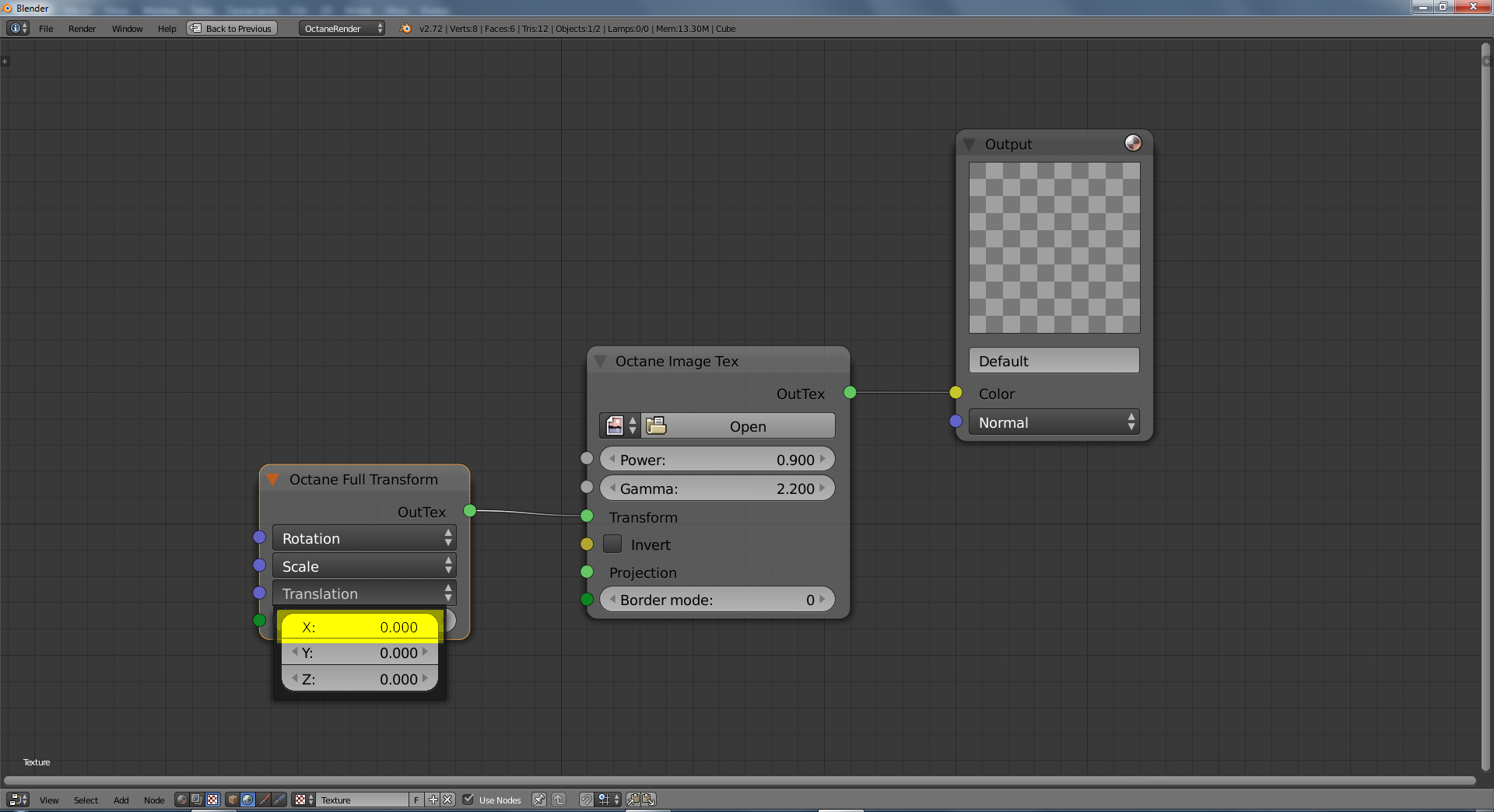This screenshot has width=1494, height=812.
Task: Unlink the Texture datablock
Action: coord(447,800)
